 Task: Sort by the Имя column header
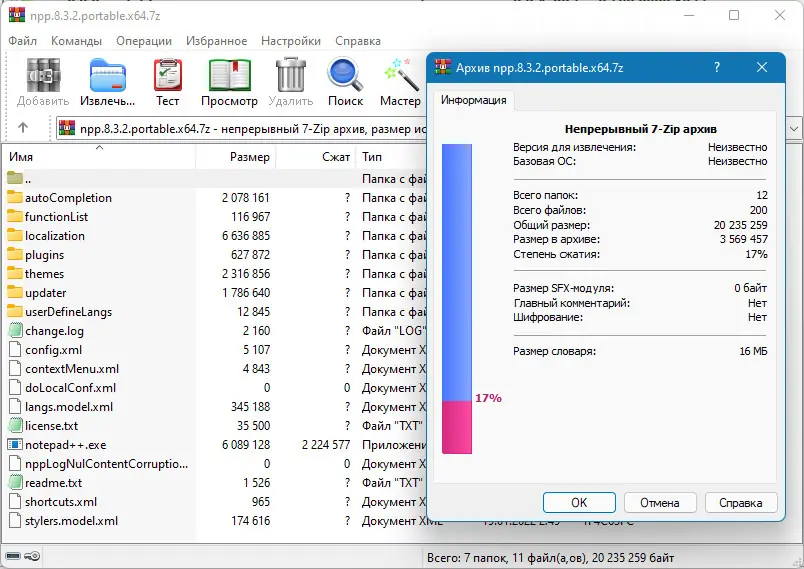(98, 157)
